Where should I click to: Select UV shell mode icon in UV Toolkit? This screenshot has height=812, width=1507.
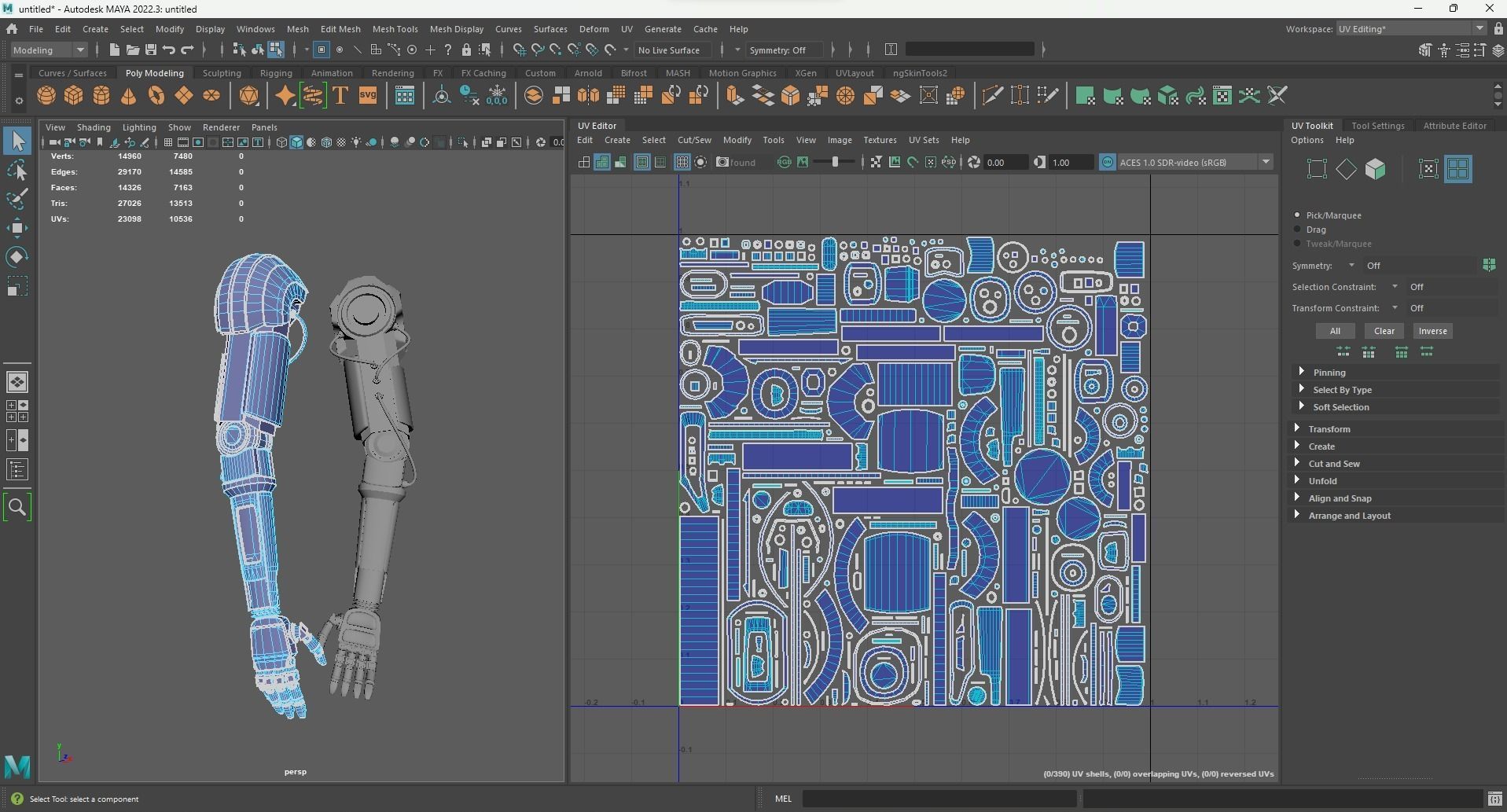1458,169
